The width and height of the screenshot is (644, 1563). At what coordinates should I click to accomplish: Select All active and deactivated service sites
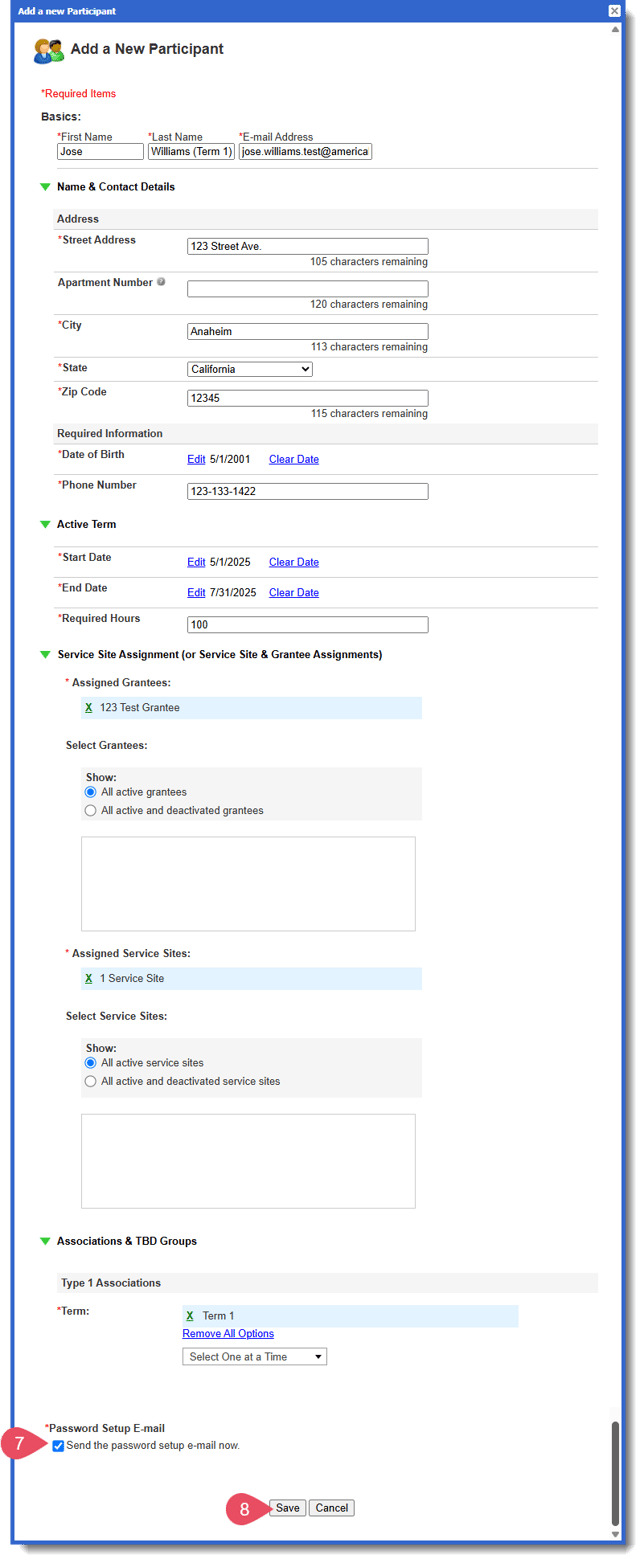[x=91, y=1081]
